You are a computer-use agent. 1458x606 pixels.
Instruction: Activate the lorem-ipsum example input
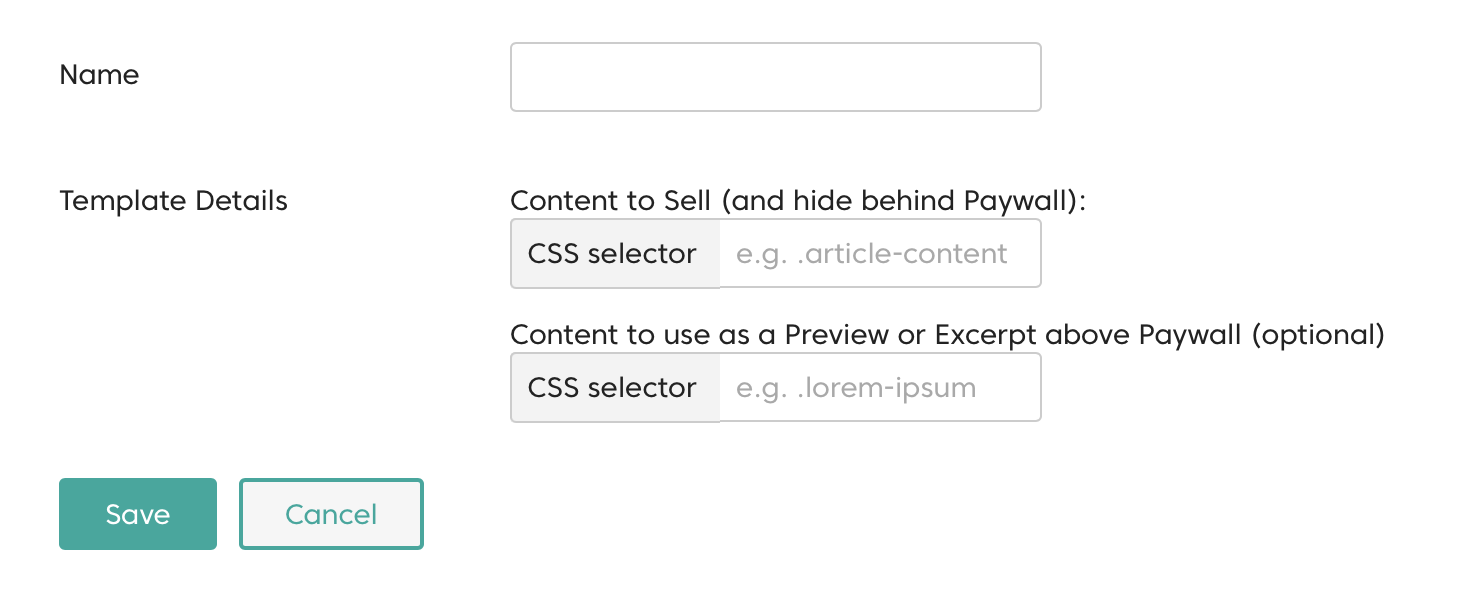click(x=880, y=387)
